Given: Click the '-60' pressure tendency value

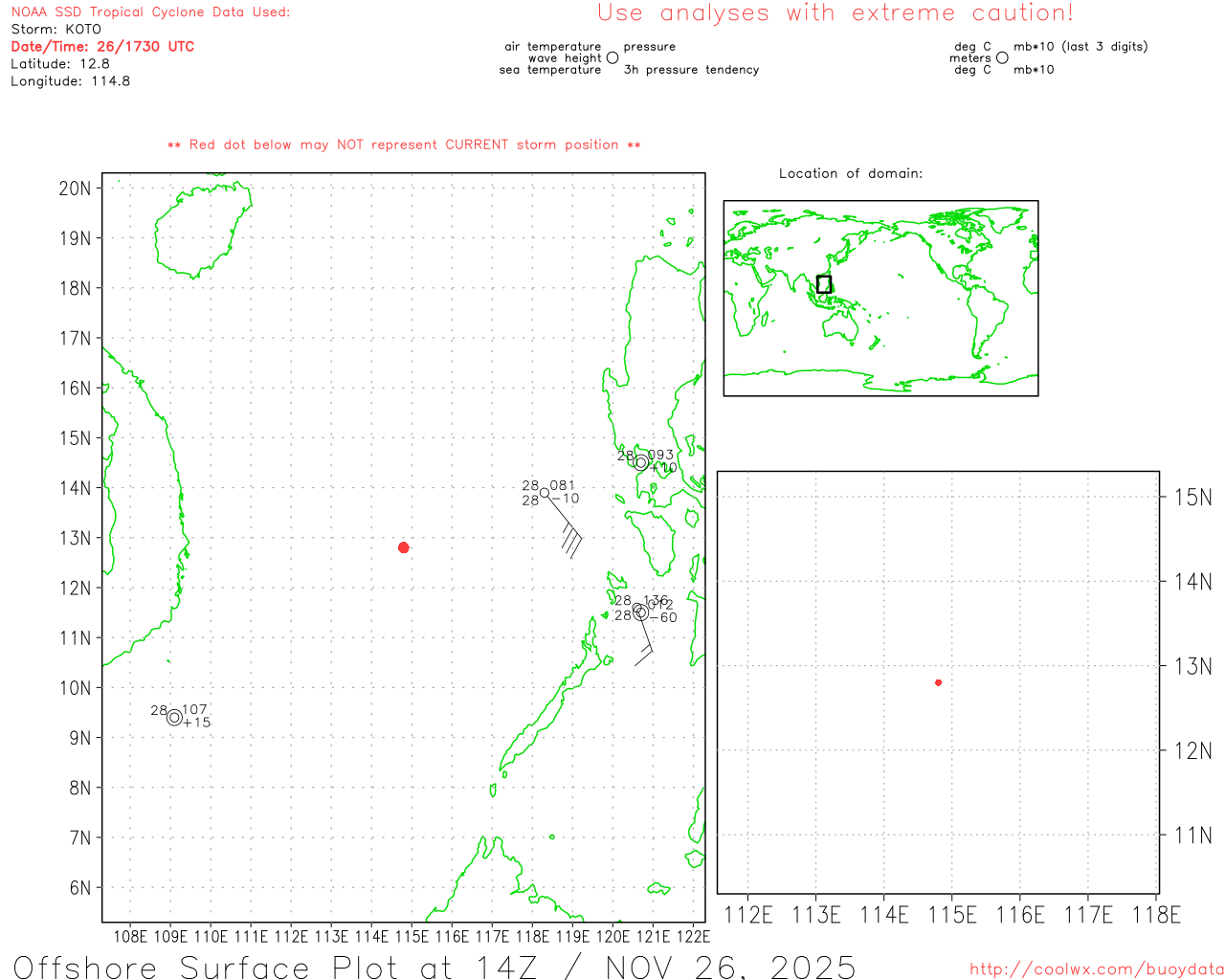Looking at the screenshot, I should tap(663, 618).
